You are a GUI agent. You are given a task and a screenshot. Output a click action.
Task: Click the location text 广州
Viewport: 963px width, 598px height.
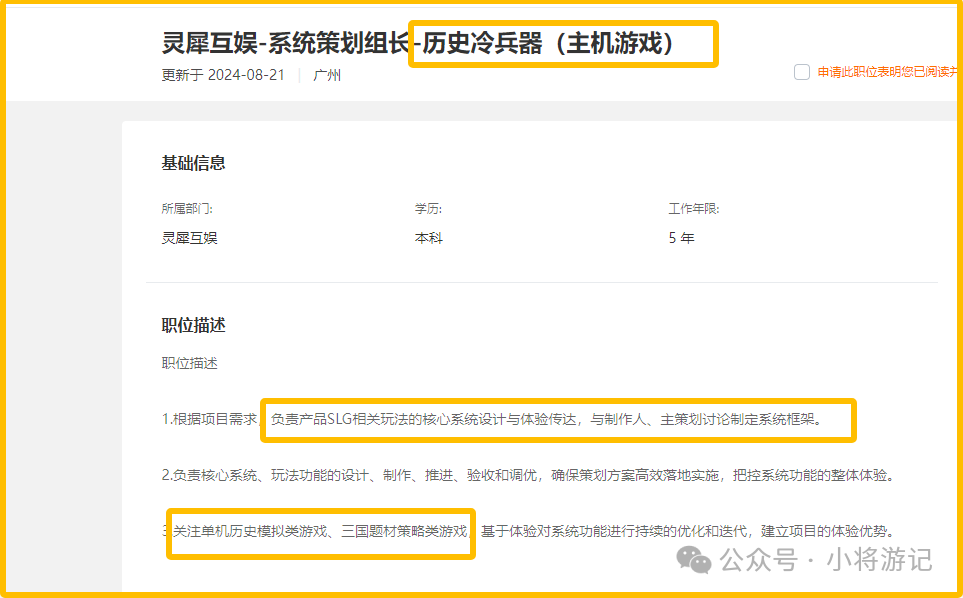(327, 75)
